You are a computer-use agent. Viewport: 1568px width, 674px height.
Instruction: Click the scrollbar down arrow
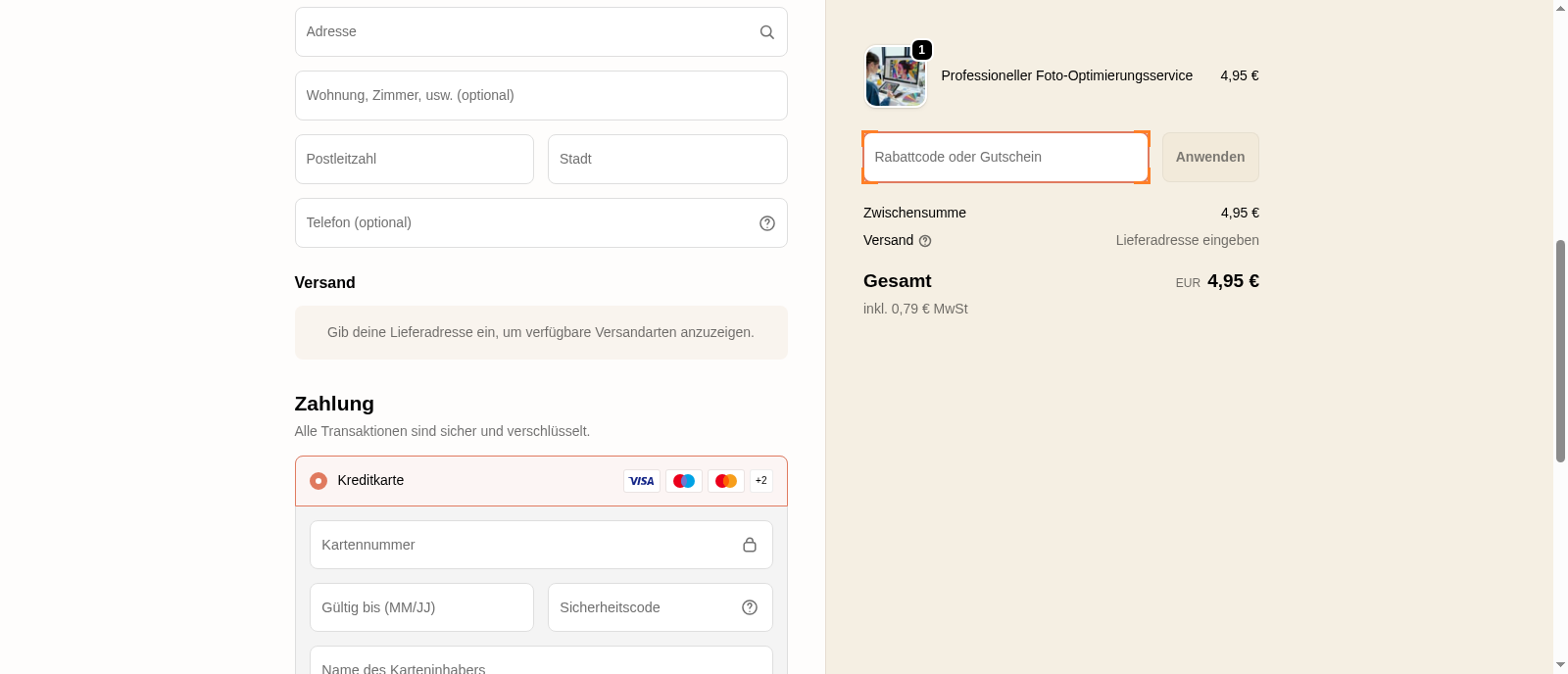click(1560, 665)
